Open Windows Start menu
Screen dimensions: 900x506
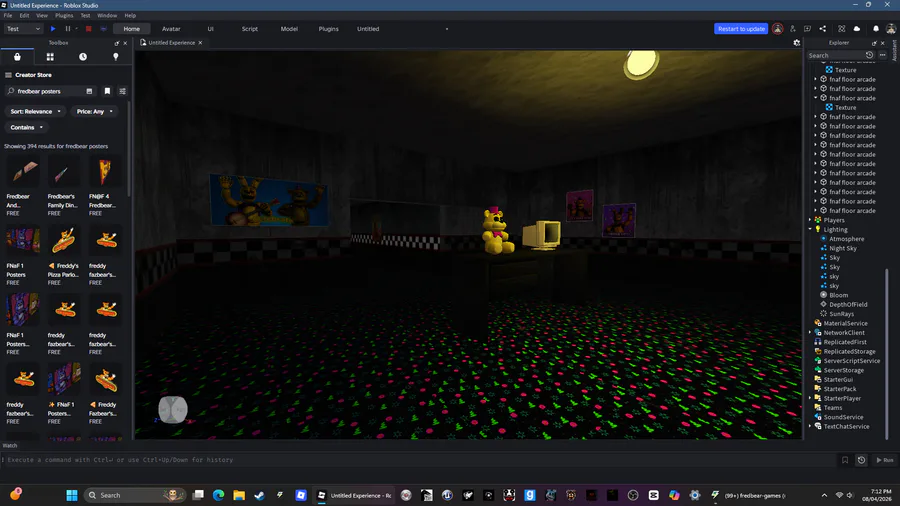pyautogui.click(x=72, y=495)
